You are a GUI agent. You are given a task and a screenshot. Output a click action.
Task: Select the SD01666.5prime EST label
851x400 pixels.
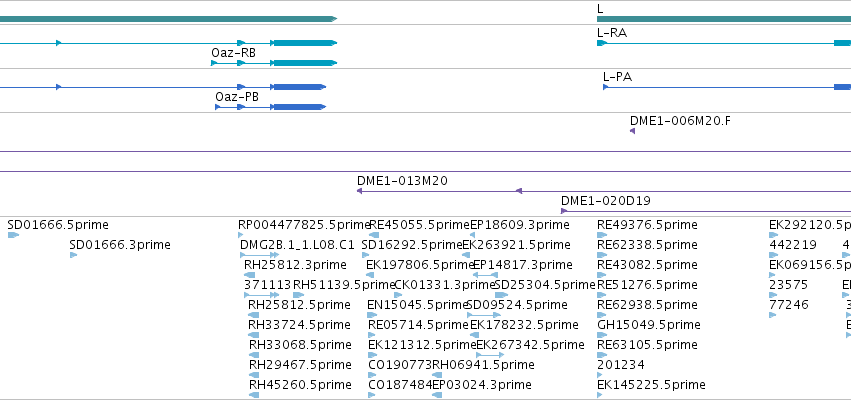[x=58, y=225]
